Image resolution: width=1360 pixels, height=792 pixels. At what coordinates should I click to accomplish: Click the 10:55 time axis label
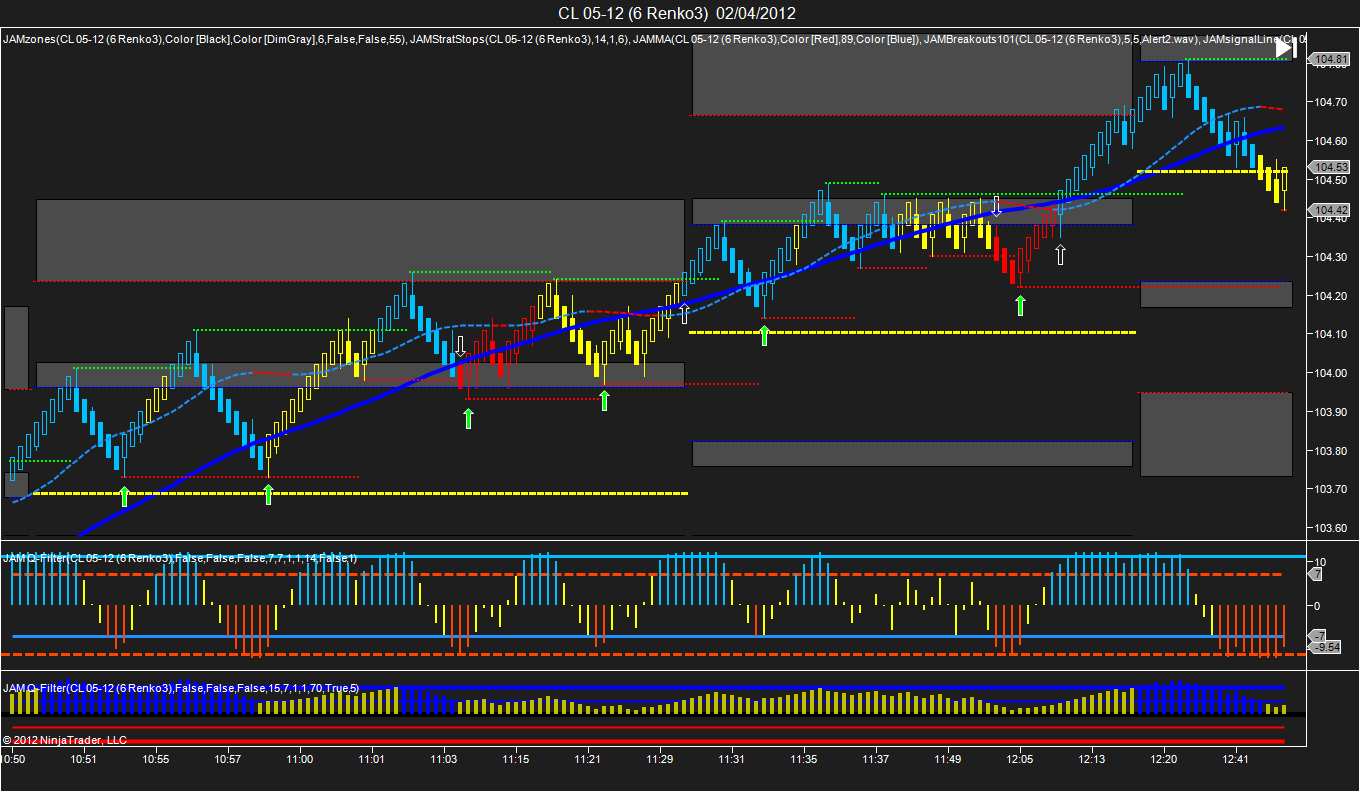155,760
